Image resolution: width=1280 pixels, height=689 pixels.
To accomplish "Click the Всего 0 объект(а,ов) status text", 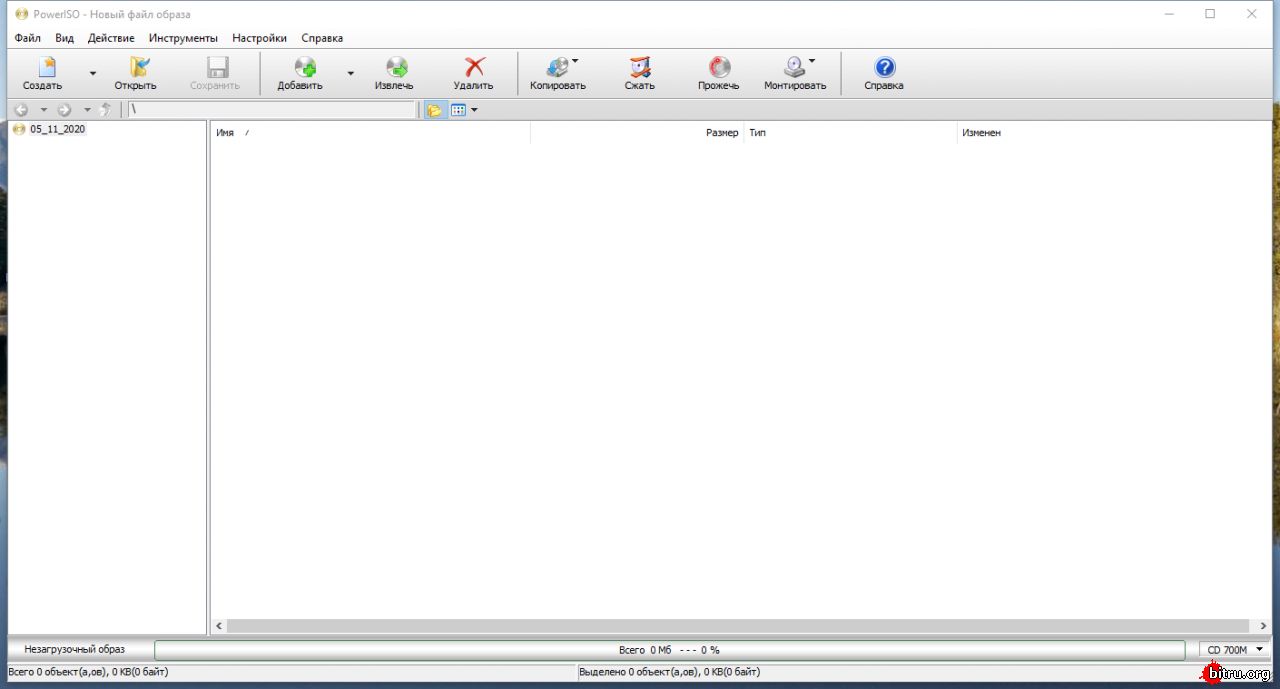I will click(x=88, y=672).
